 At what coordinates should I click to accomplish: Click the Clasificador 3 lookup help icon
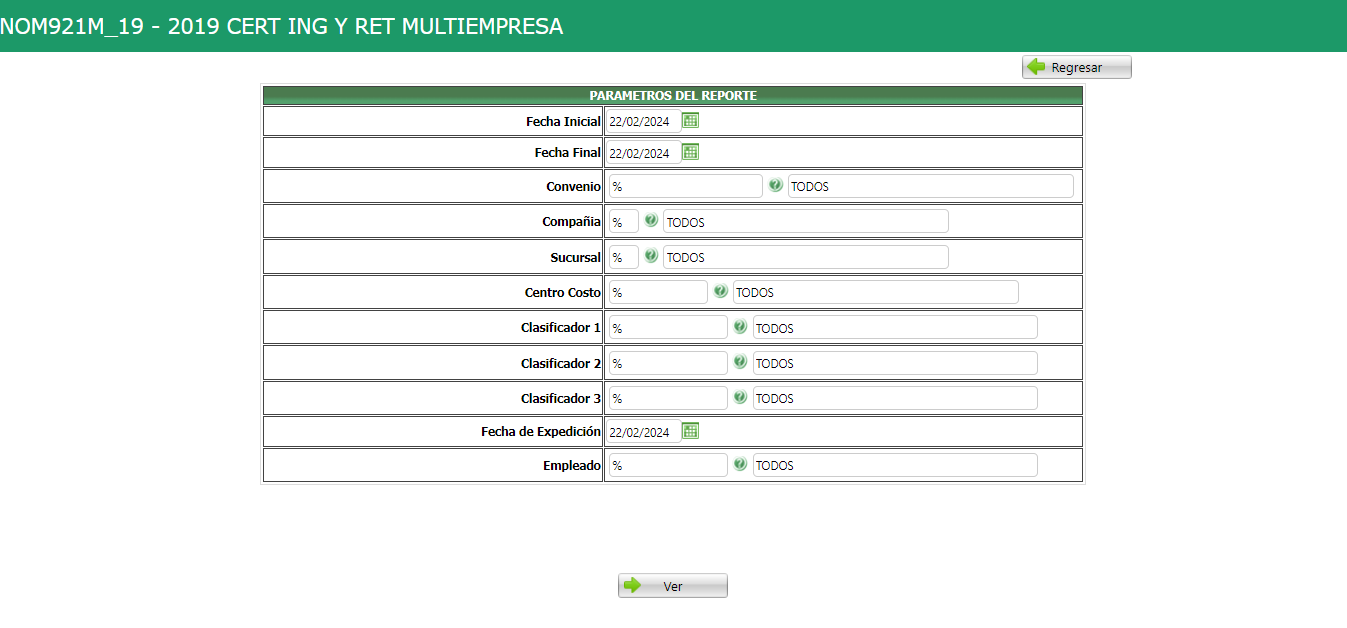pos(740,397)
